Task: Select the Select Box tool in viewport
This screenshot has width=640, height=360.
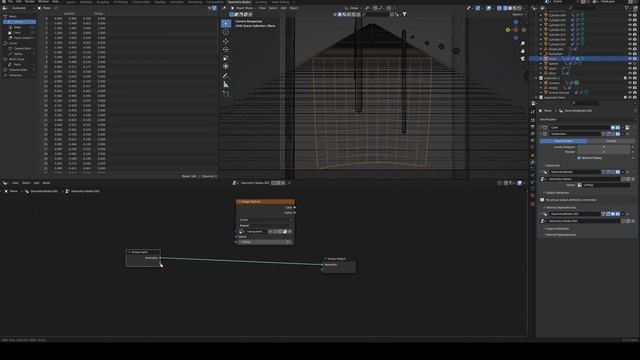Action: tap(226, 24)
